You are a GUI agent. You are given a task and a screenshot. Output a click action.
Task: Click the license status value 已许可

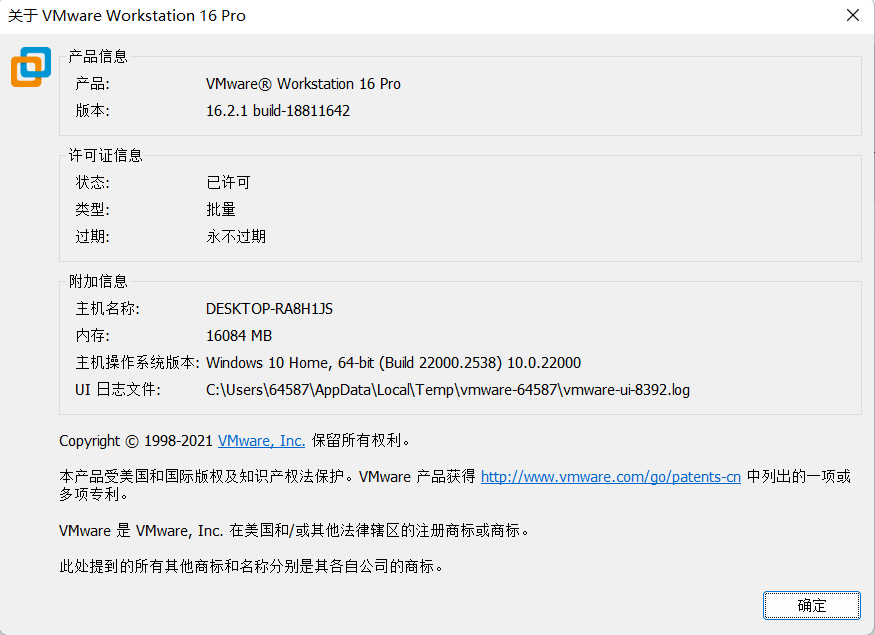[x=228, y=183]
